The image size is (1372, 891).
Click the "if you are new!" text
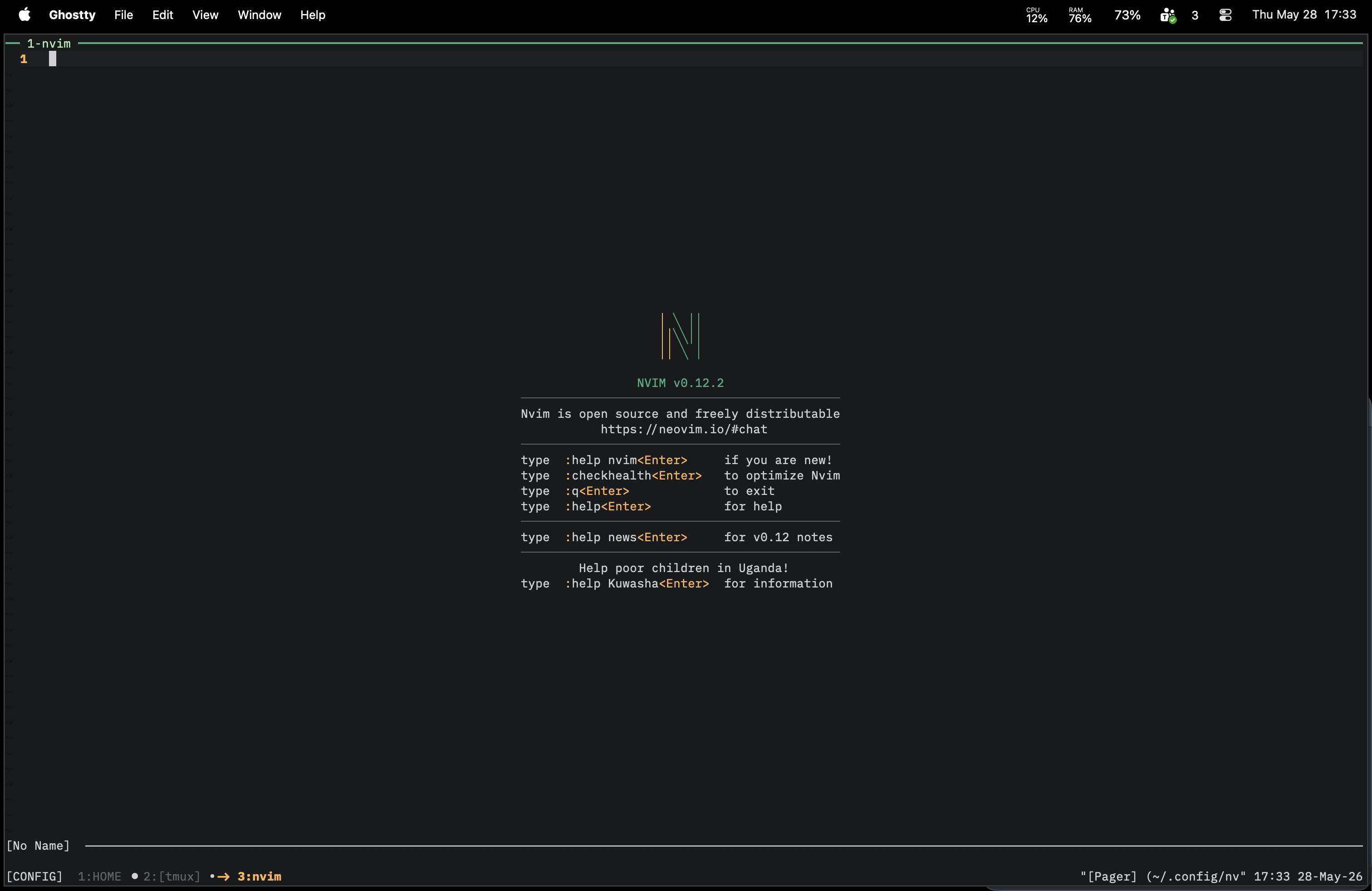pyautogui.click(x=778, y=460)
